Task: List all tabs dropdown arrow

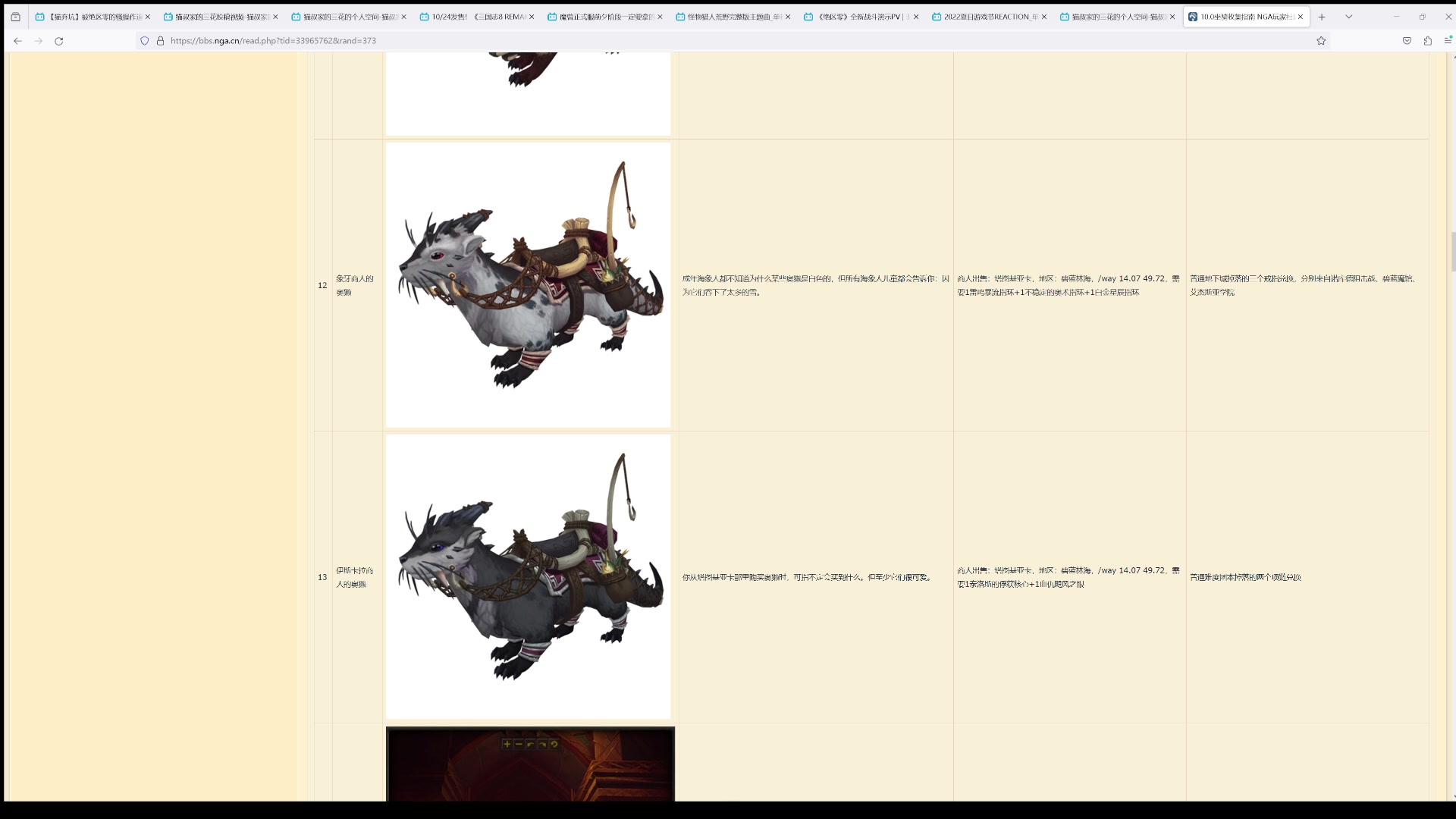Action: [1348, 17]
